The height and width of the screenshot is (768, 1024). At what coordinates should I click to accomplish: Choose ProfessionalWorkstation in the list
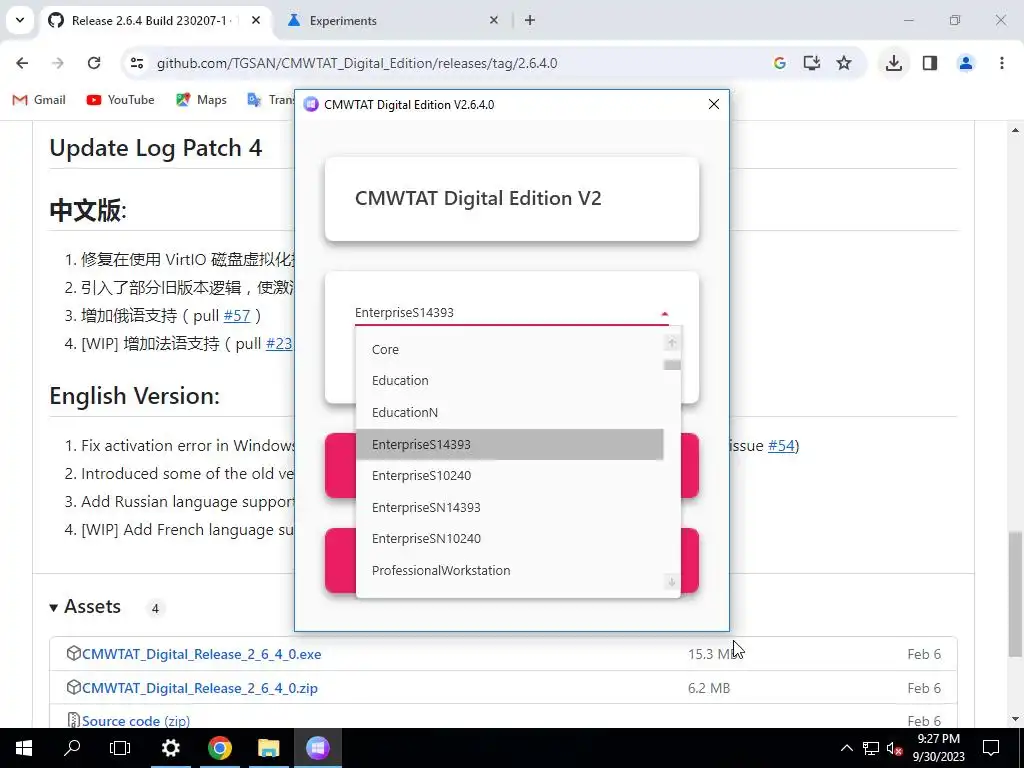click(509, 570)
